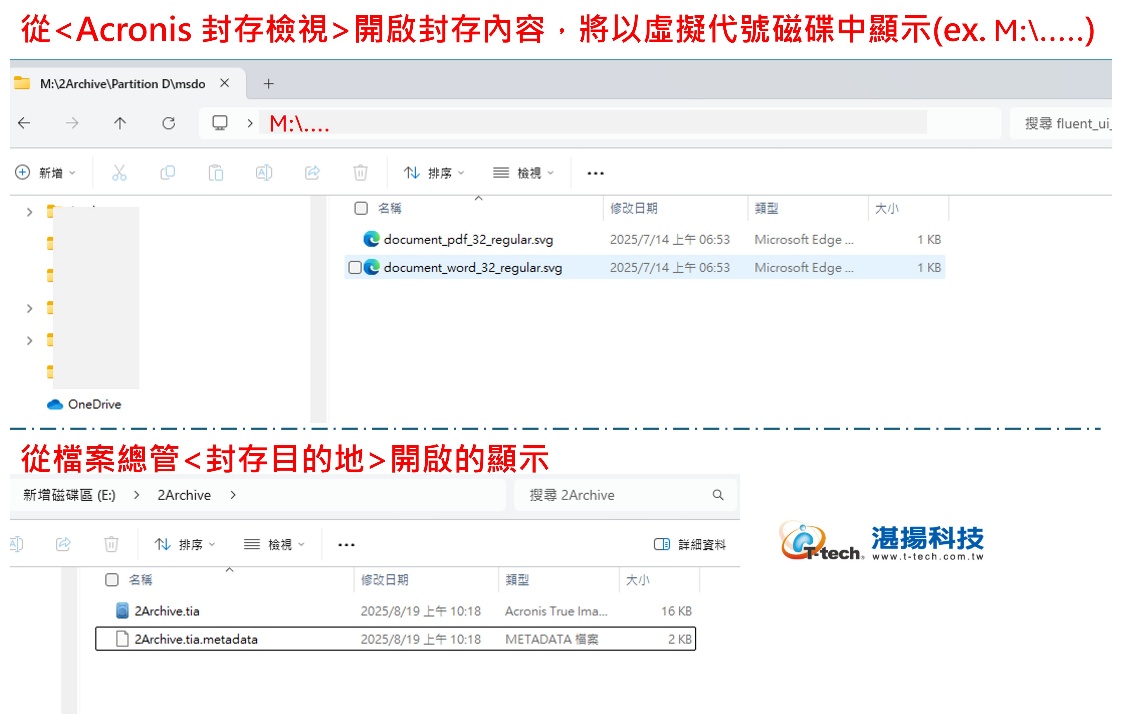The image size is (1125, 714).
Task: Open 檢視 dropdown in upper window
Action: (x=524, y=173)
